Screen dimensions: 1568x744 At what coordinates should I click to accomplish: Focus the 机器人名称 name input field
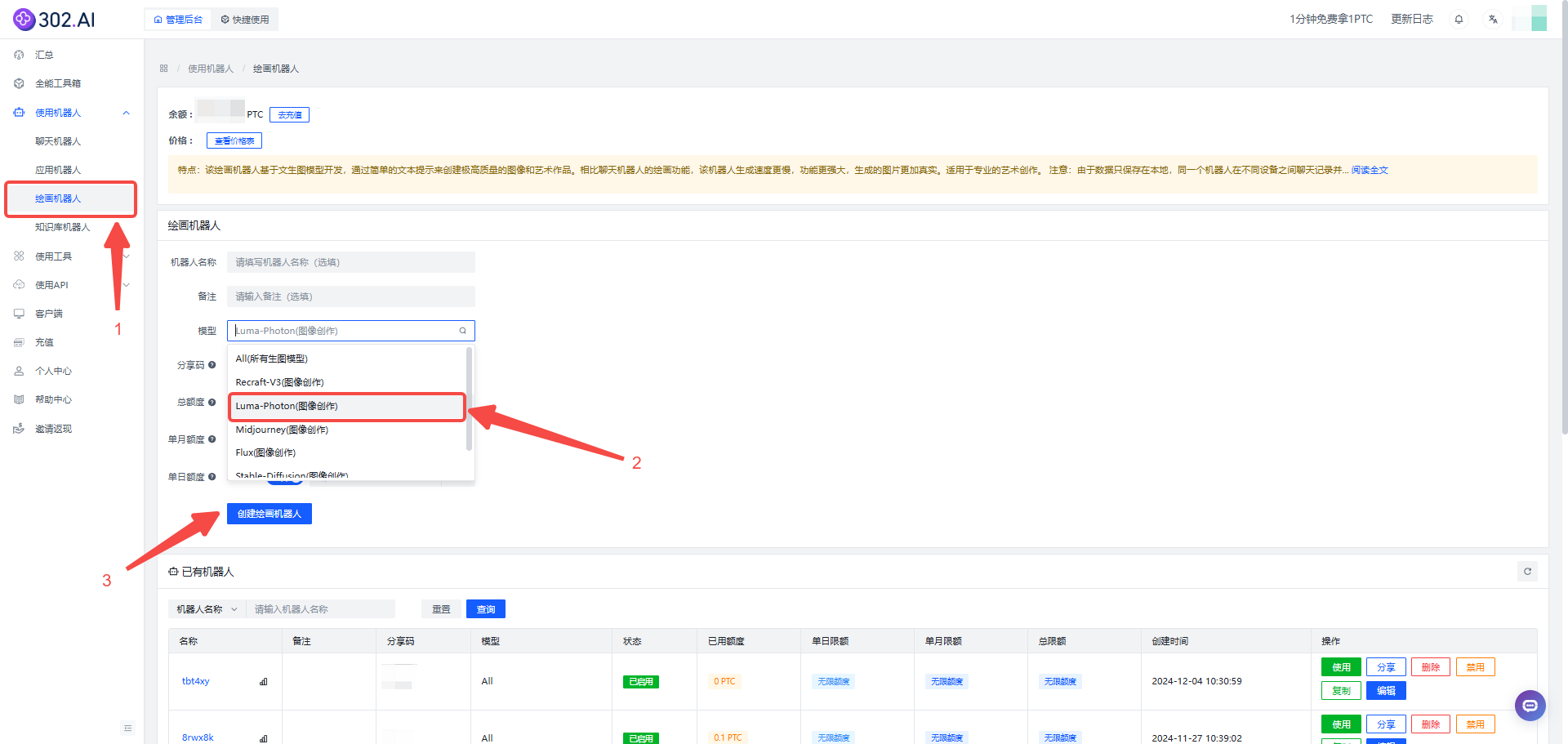pyautogui.click(x=350, y=262)
